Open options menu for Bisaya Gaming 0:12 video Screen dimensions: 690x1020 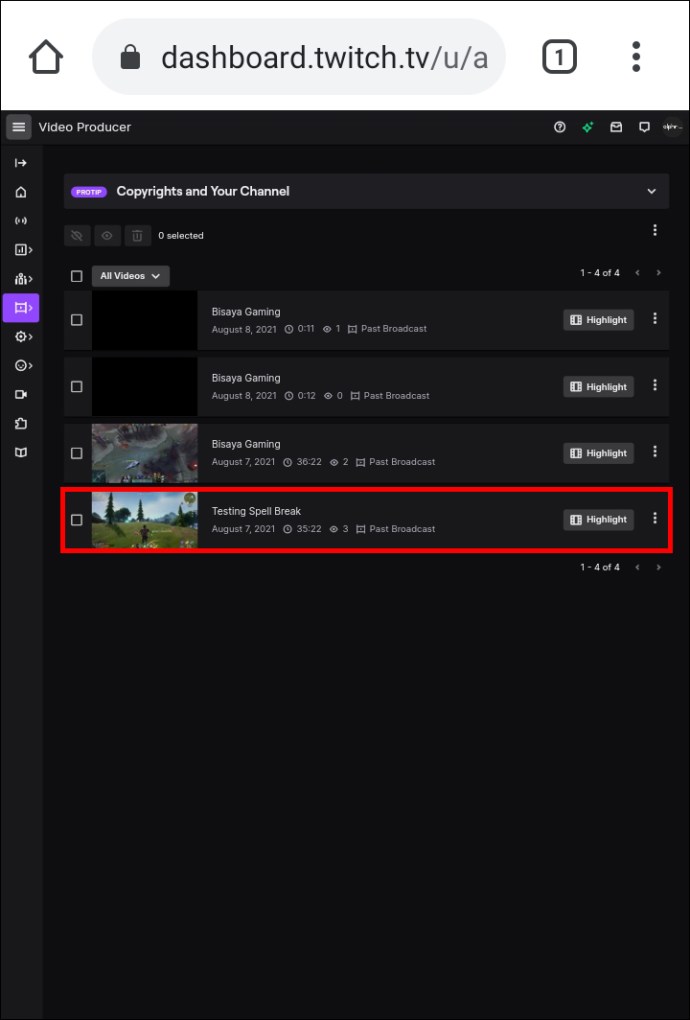pyautogui.click(x=655, y=385)
